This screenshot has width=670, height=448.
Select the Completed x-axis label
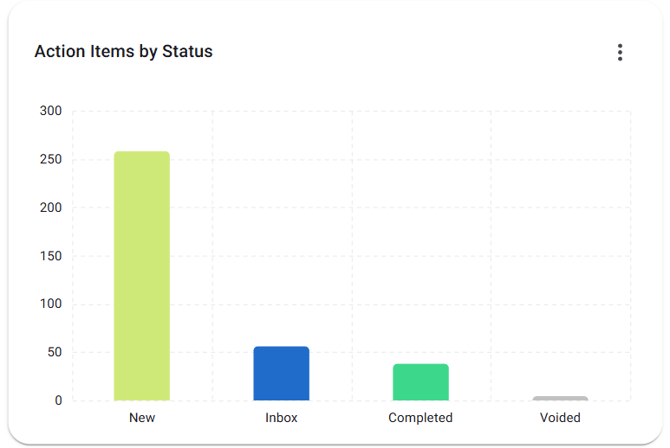(x=420, y=418)
